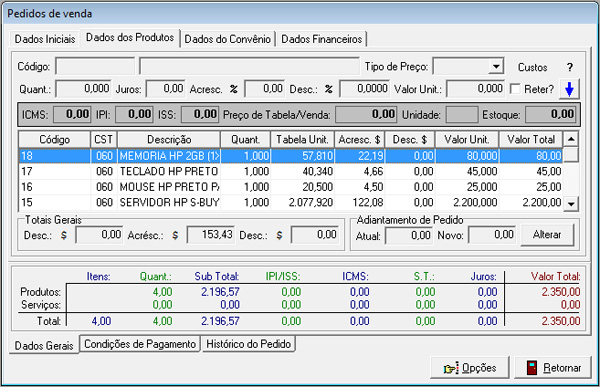Open Condições de Pagamento tab
The height and width of the screenshot is (387, 600).
(x=140, y=344)
